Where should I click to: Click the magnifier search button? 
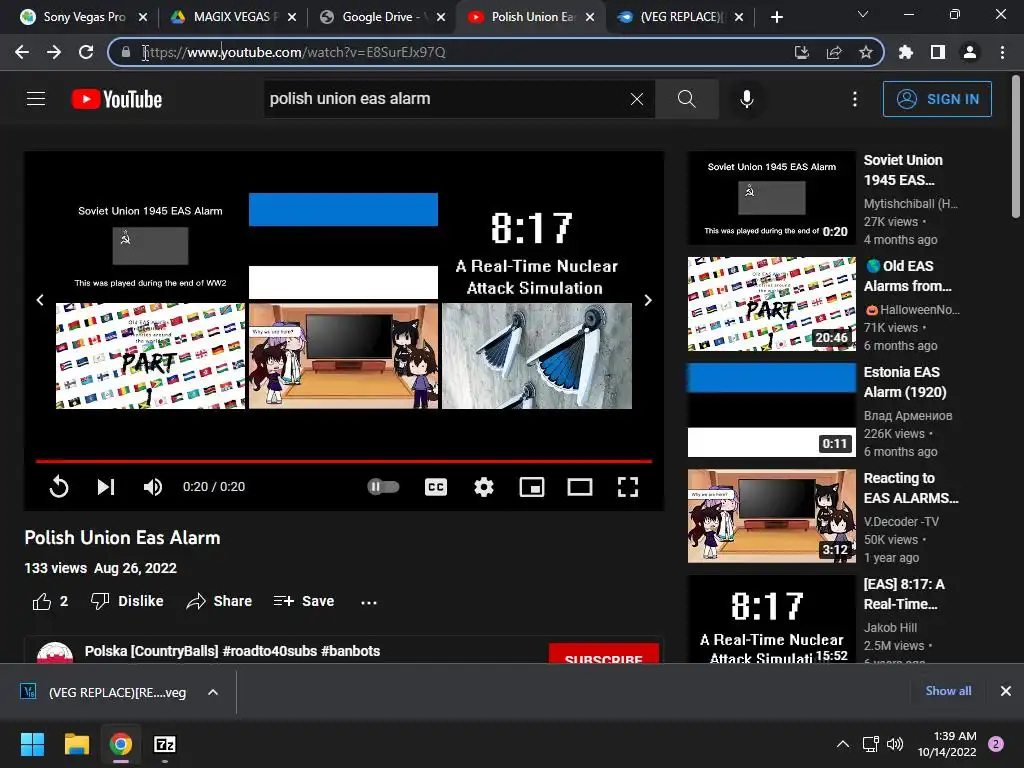pyautogui.click(x=686, y=99)
